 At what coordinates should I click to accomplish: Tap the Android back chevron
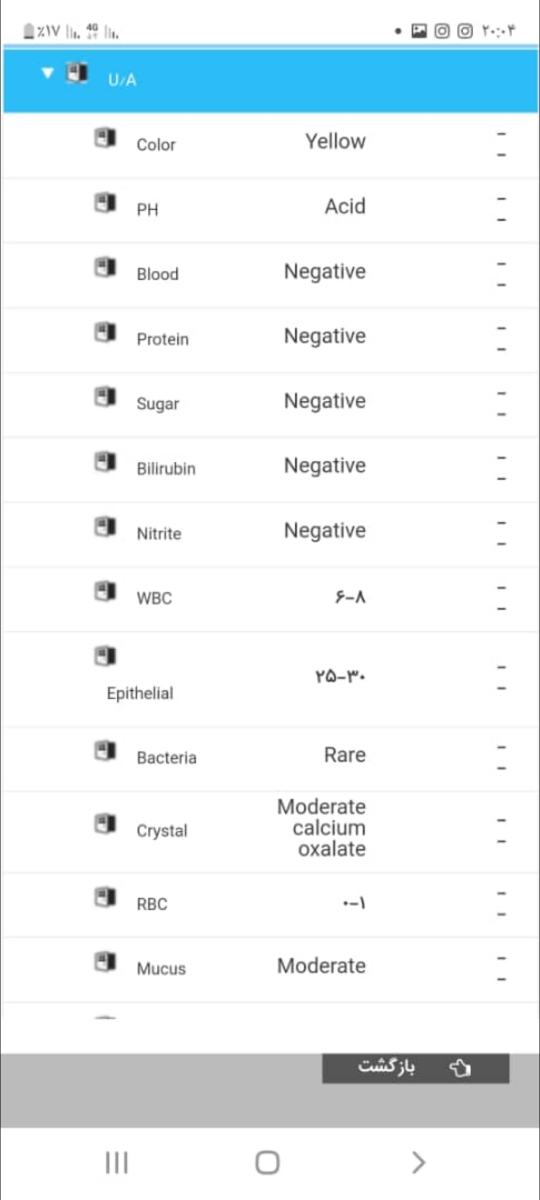(419, 1162)
